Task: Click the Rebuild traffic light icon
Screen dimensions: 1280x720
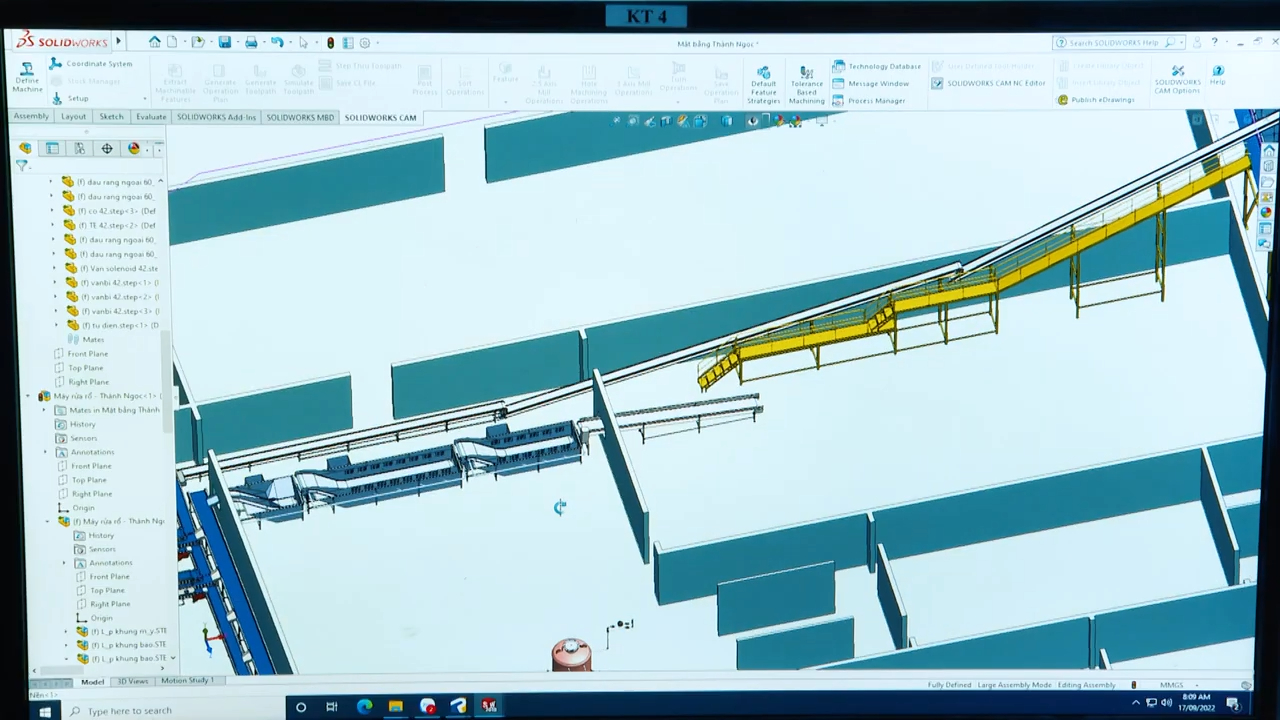Action: tap(330, 43)
